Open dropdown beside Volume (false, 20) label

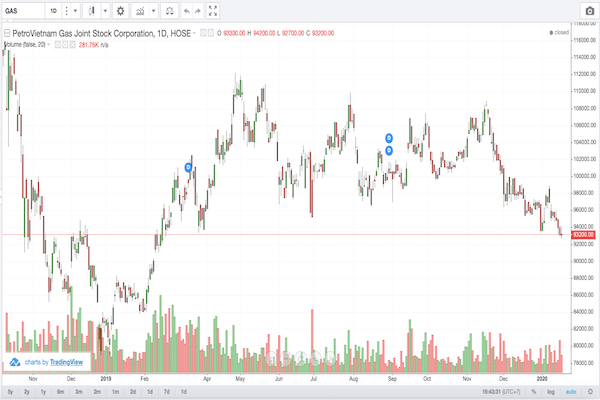(49, 45)
